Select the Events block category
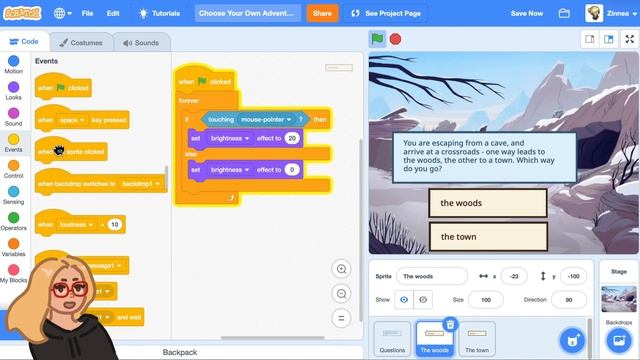This screenshot has width=640, height=360. pyautogui.click(x=13, y=143)
